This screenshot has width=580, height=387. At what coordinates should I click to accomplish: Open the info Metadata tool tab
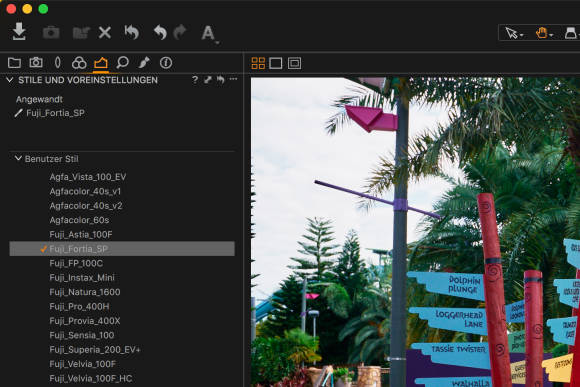(x=166, y=63)
